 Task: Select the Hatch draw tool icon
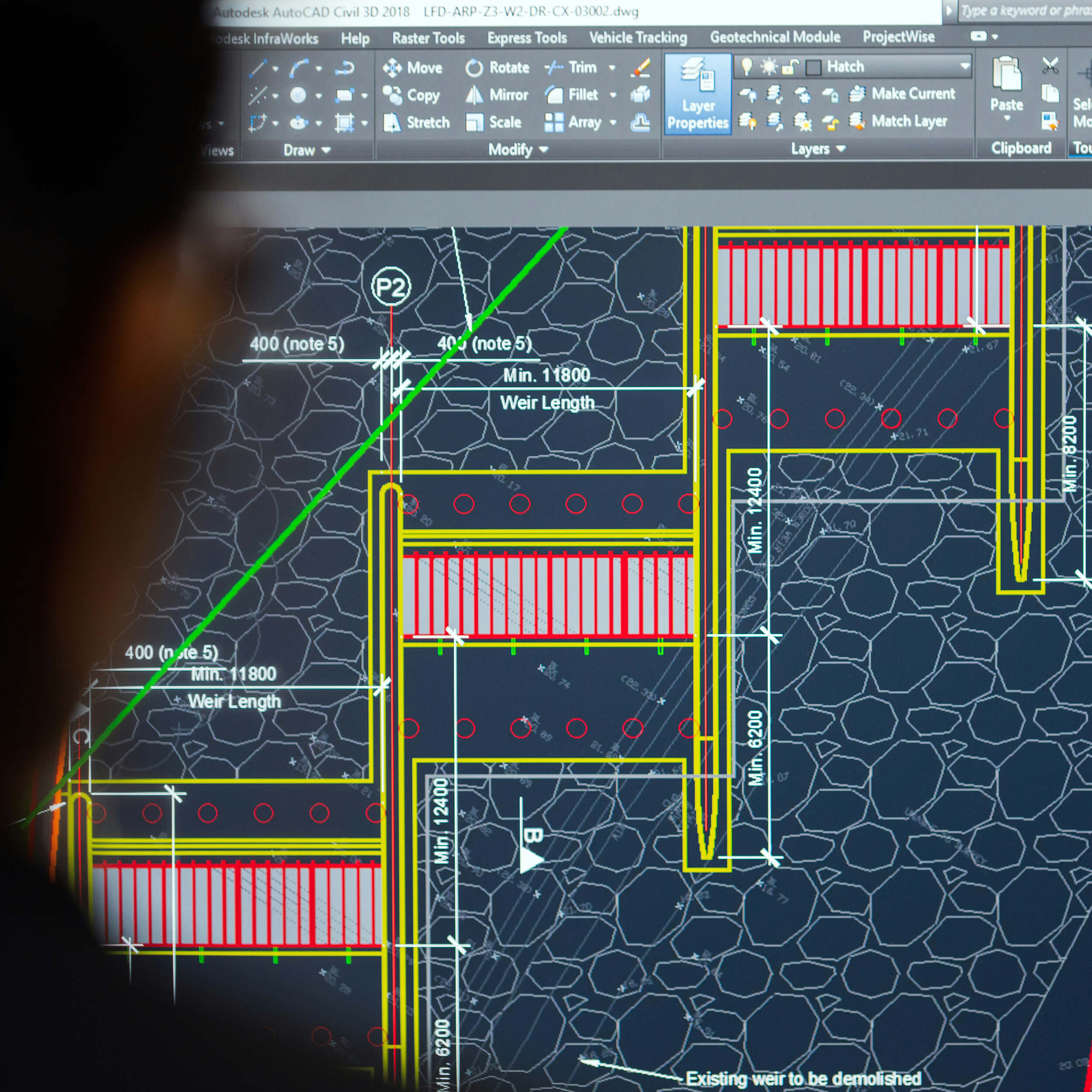344,123
